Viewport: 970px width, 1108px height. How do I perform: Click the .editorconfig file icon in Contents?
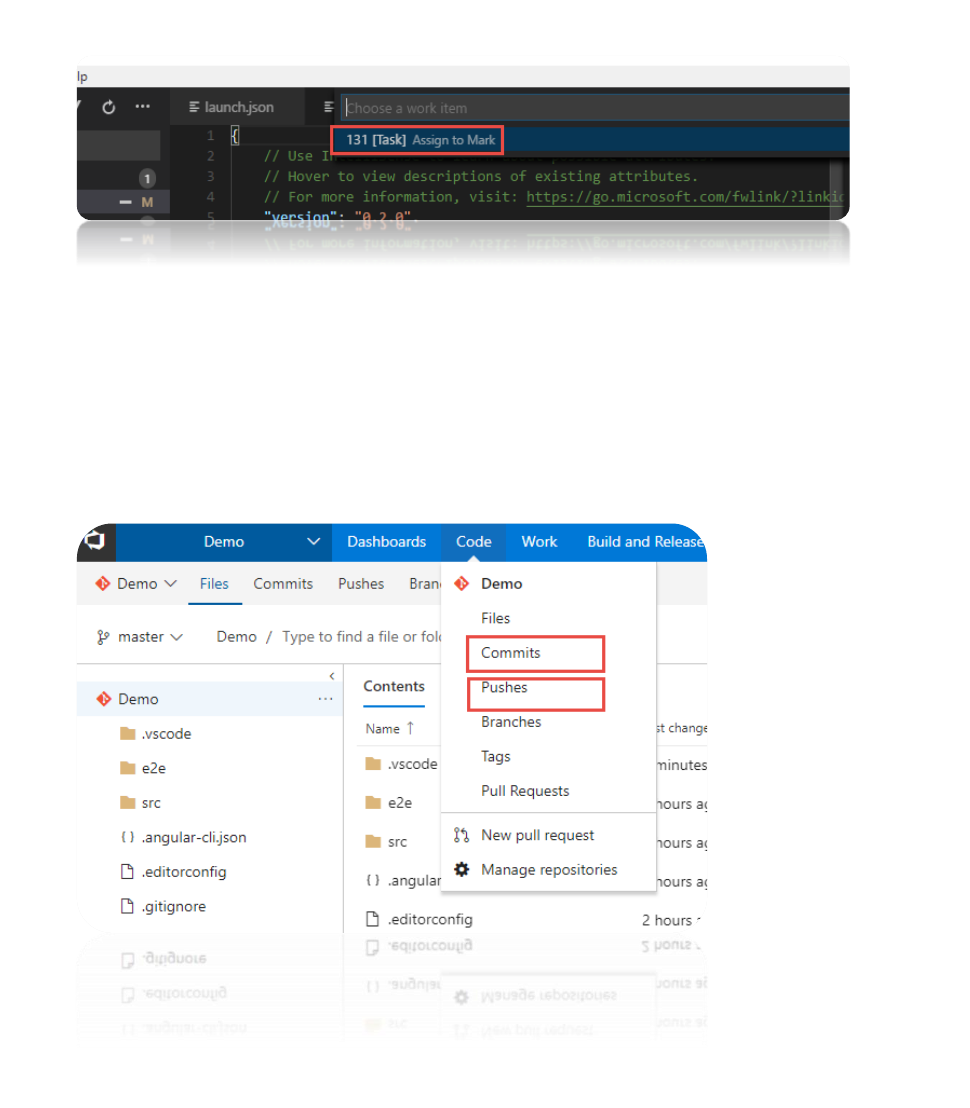click(x=372, y=919)
